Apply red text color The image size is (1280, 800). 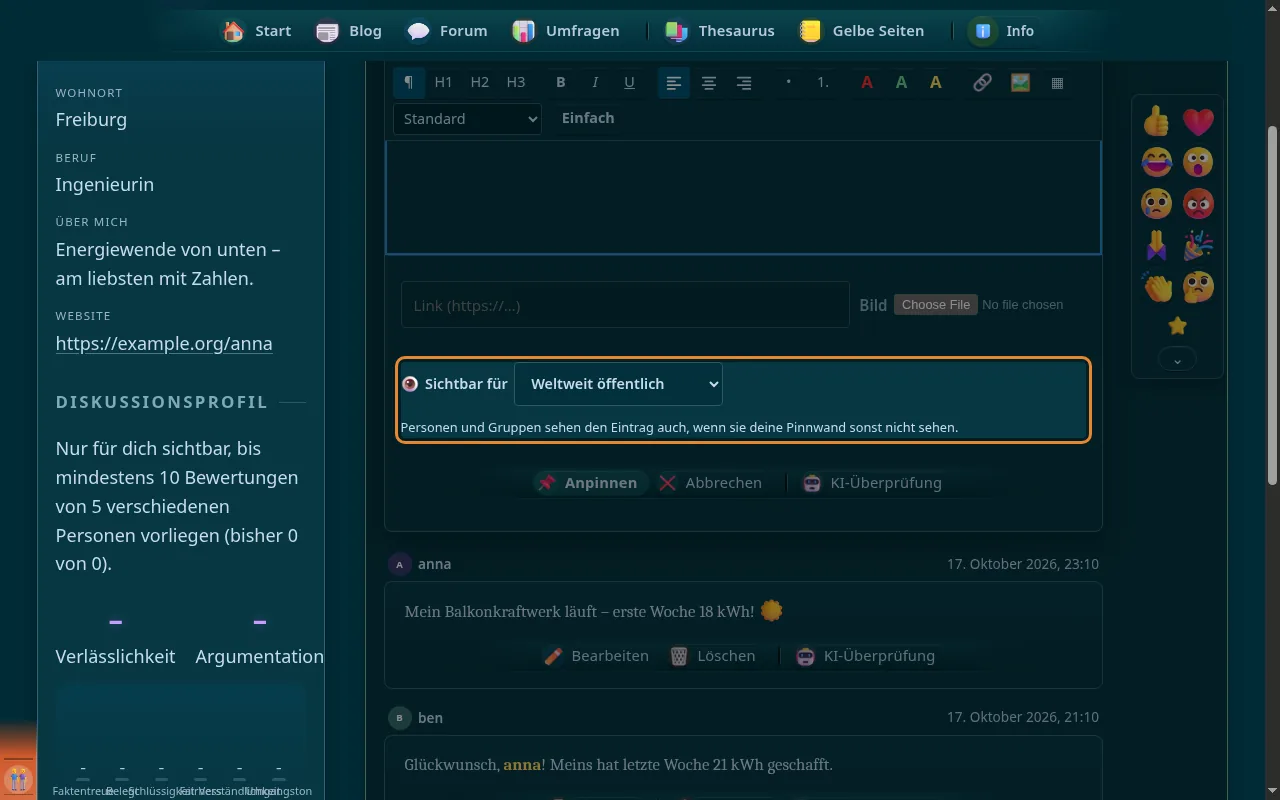[x=867, y=83]
